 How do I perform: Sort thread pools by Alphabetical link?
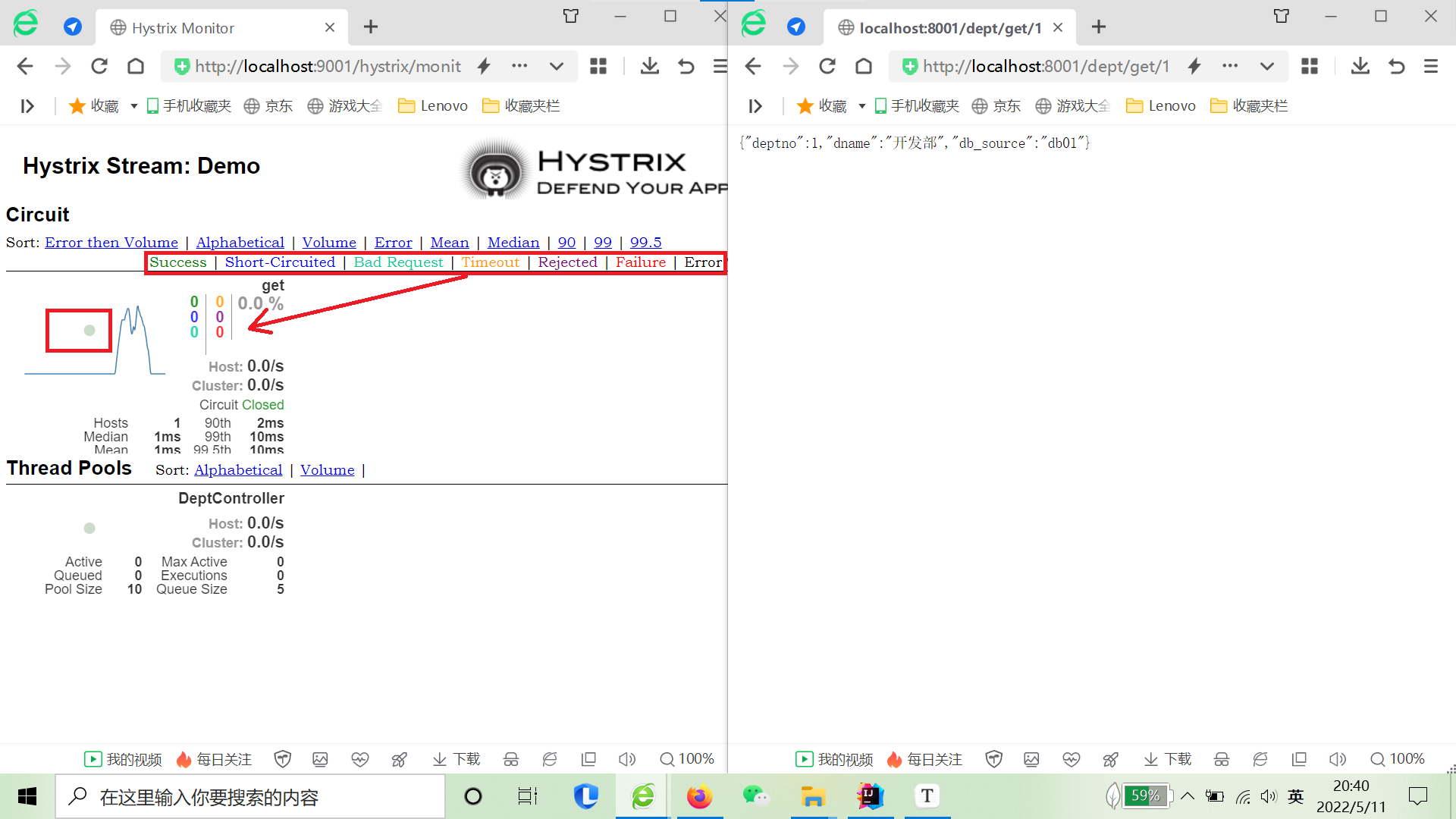pyautogui.click(x=238, y=470)
